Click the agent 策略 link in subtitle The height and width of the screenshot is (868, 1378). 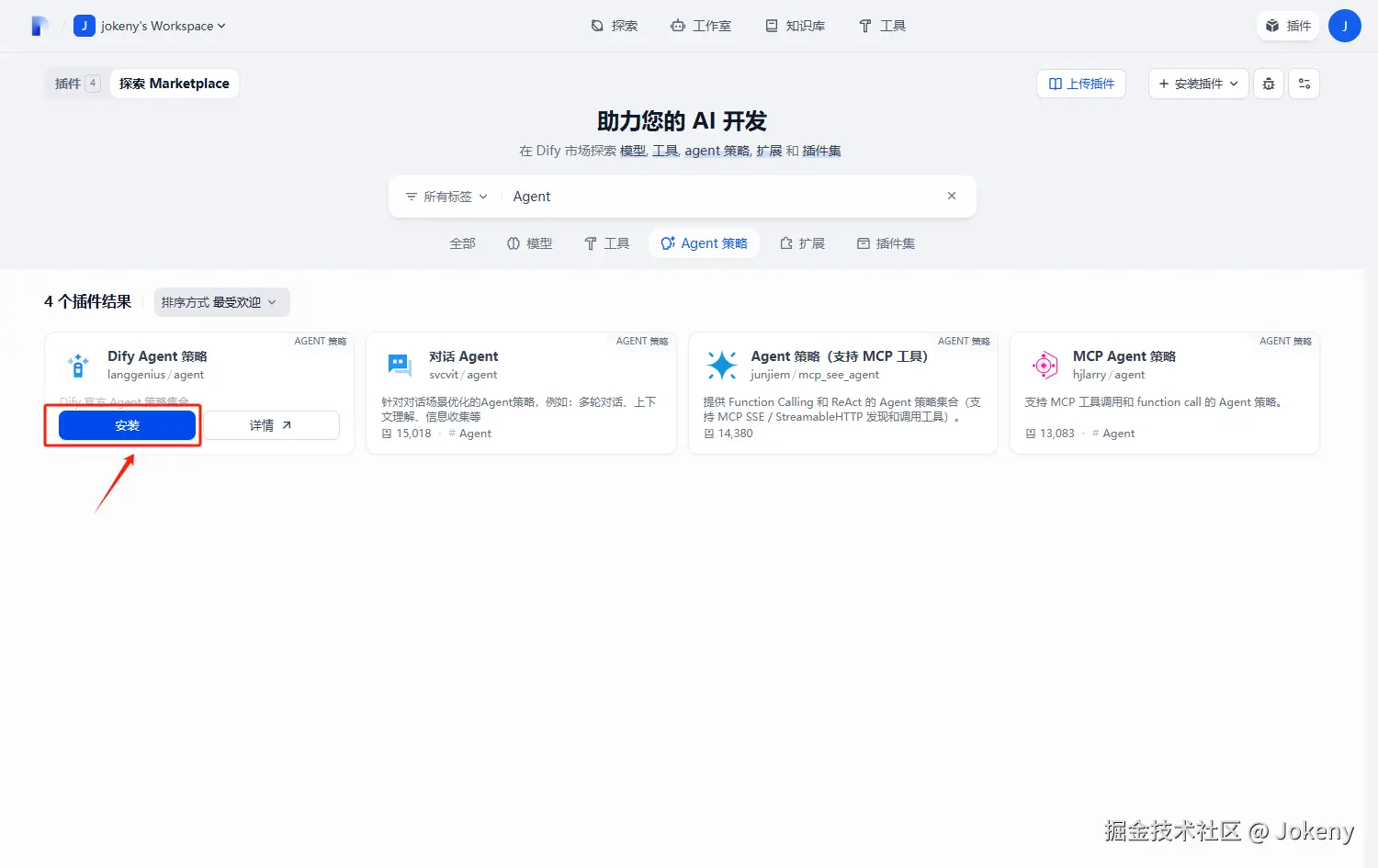pyautogui.click(x=717, y=151)
